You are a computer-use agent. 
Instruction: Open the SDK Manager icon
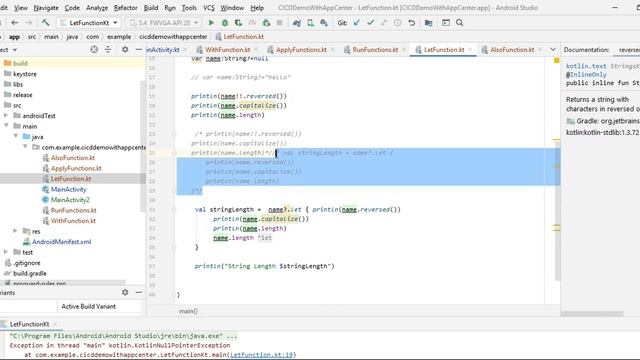(324, 23)
